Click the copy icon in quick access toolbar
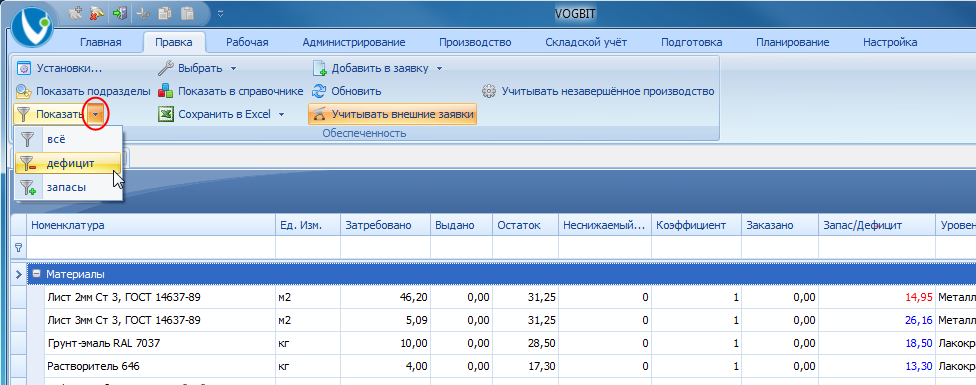Viewport: 976px width, 385px height. [x=164, y=12]
